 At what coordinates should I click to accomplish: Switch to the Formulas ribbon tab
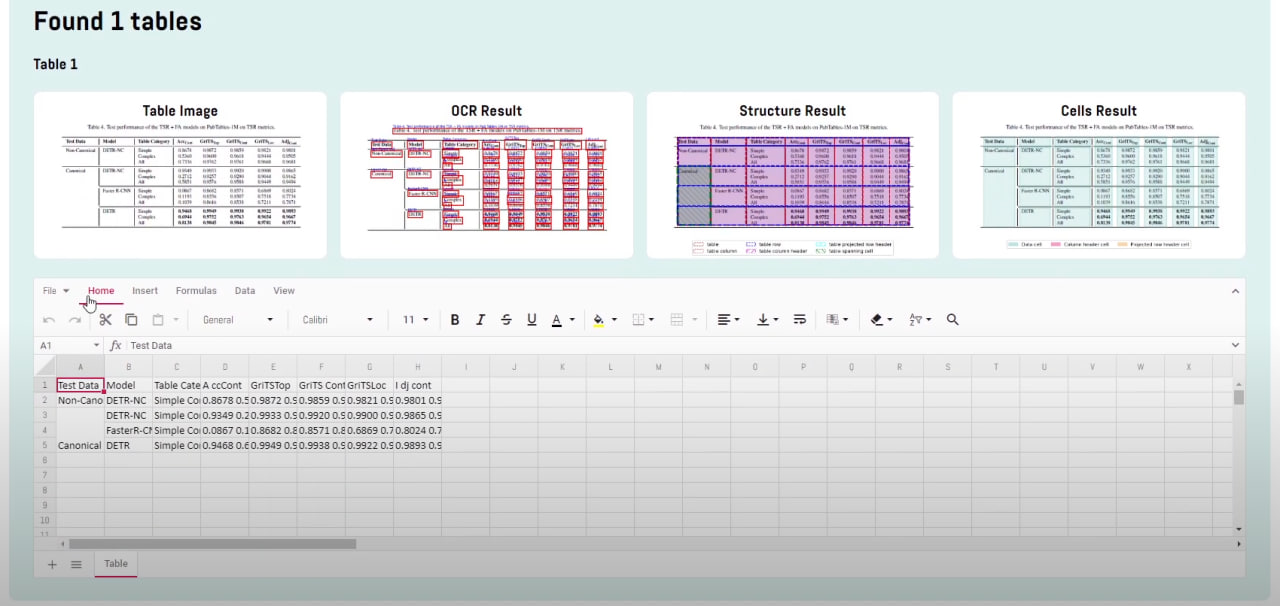pos(196,291)
